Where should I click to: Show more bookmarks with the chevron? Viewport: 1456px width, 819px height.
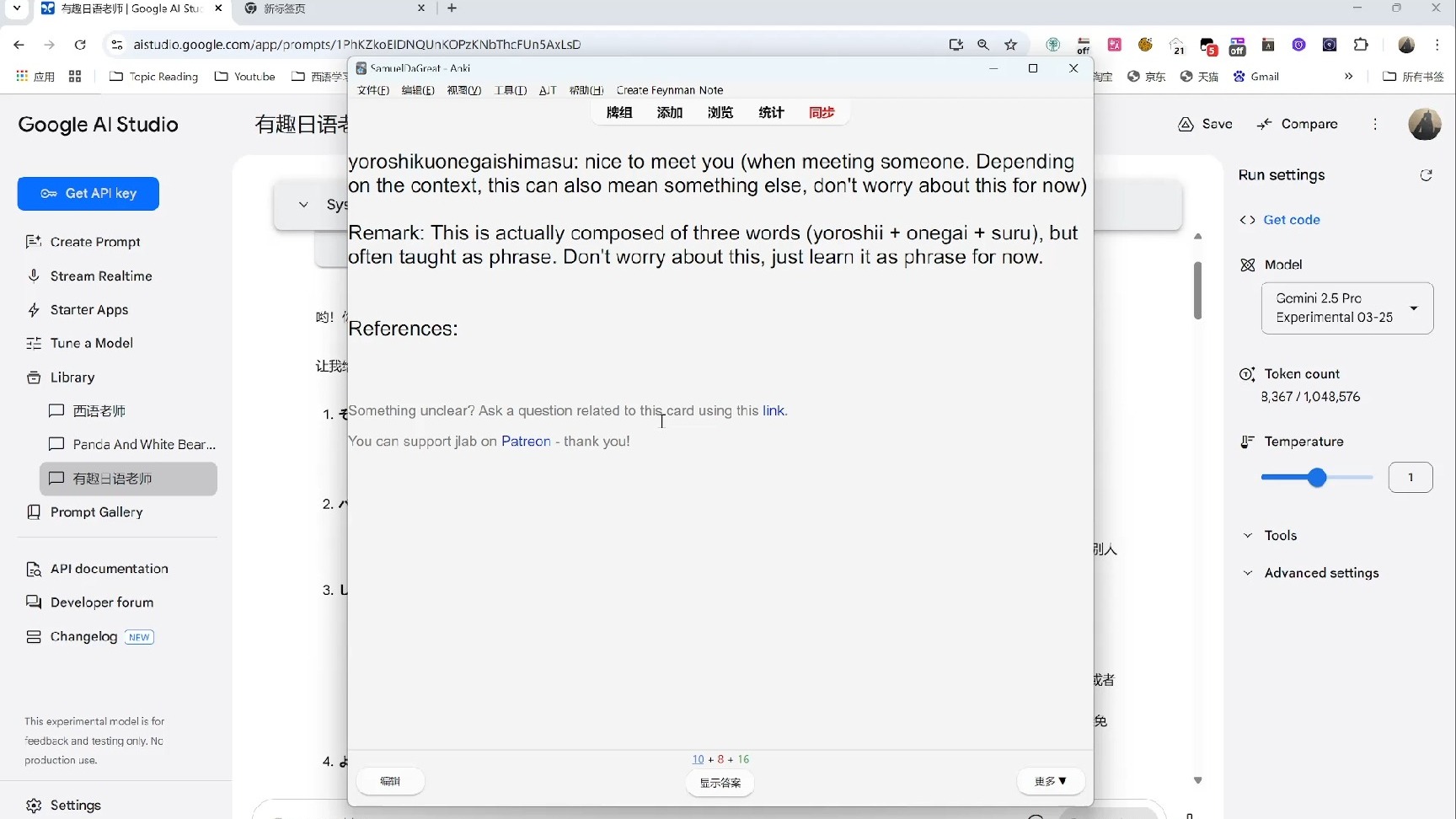pos(1348,77)
